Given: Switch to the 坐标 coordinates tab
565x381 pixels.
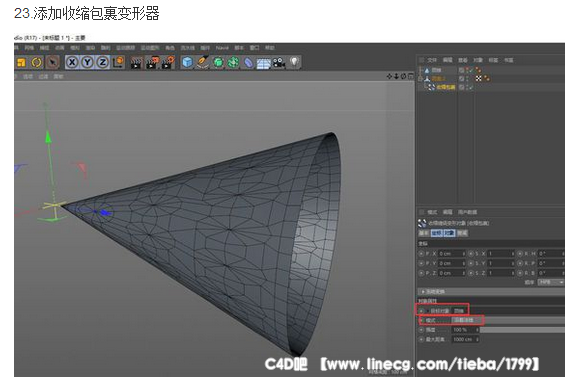Looking at the screenshot, I should pyautogui.click(x=437, y=233).
